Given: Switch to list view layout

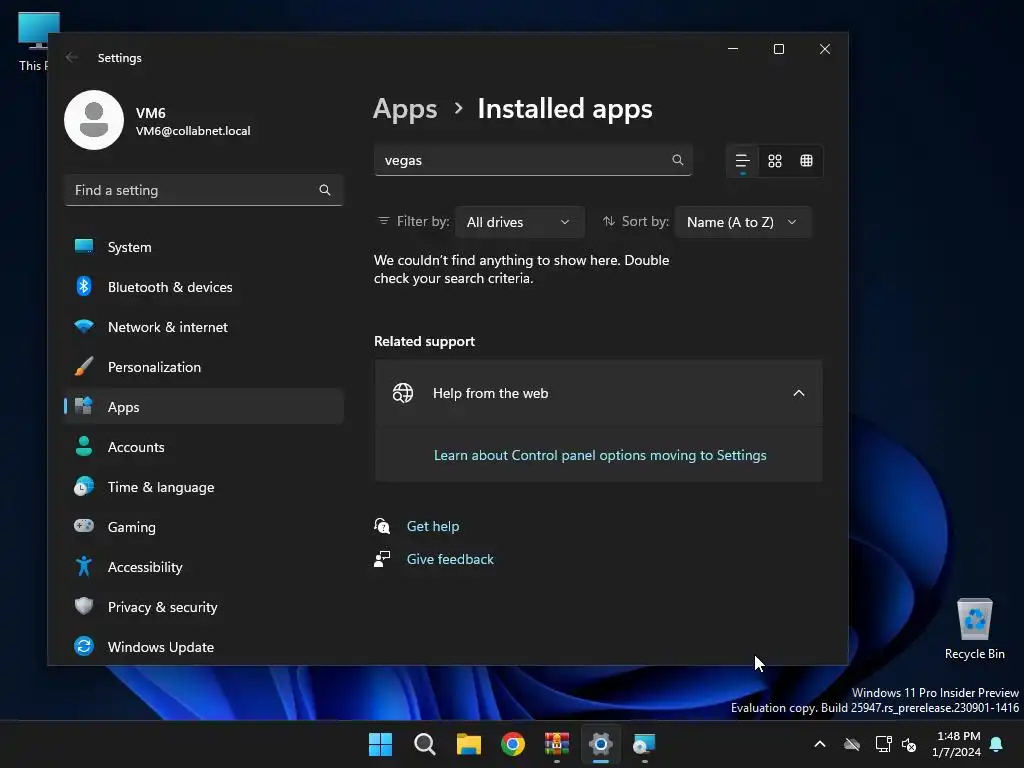Looking at the screenshot, I should click(x=743, y=161).
